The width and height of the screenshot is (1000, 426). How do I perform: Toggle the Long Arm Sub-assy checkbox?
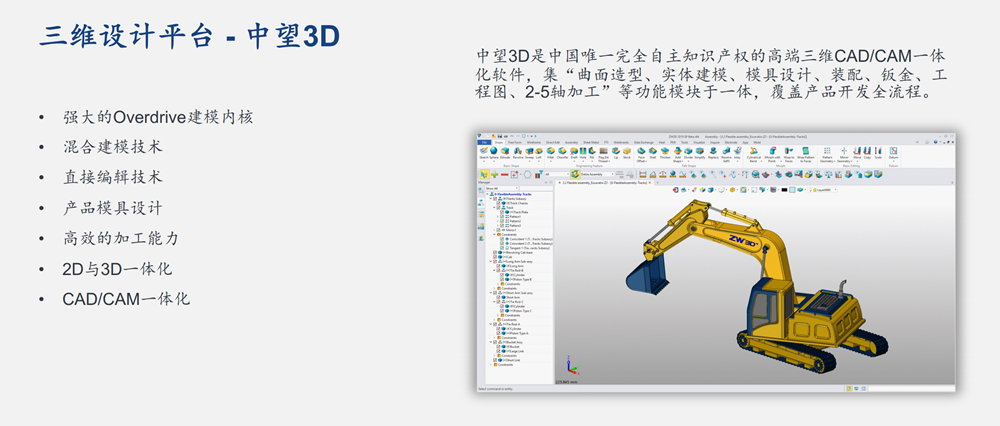click(495, 261)
